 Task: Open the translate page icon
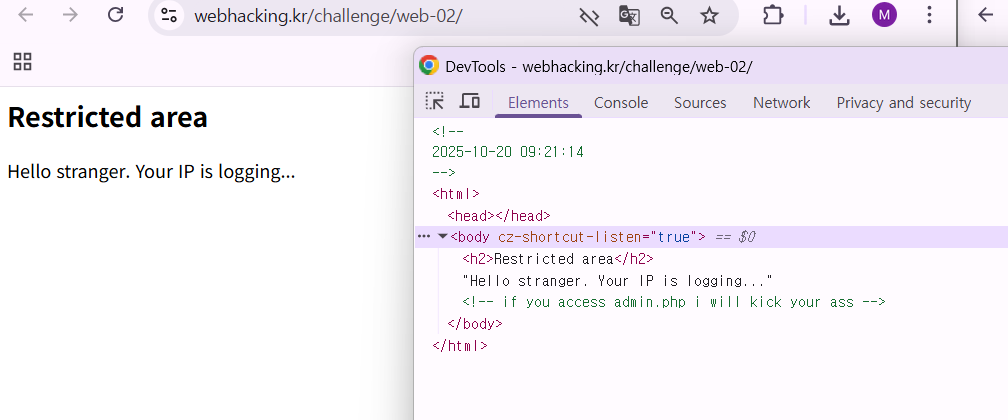point(629,15)
